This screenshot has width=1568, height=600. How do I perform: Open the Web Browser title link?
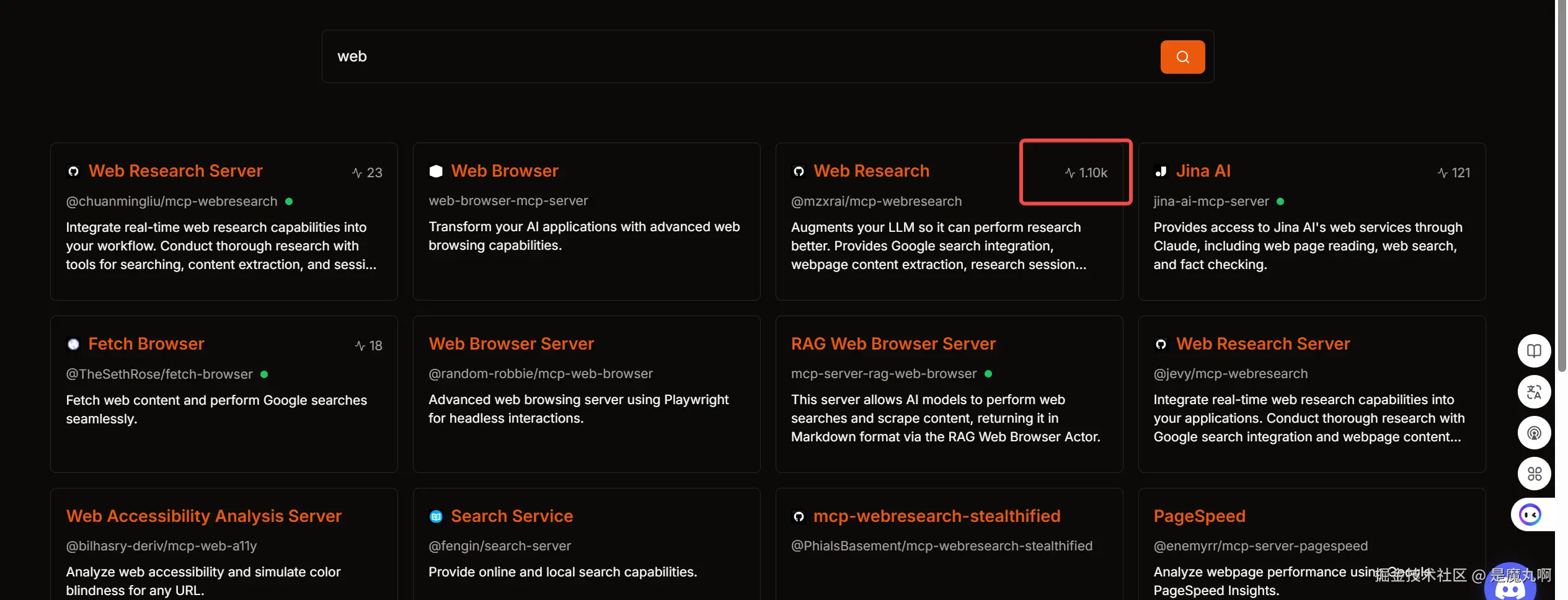pyautogui.click(x=504, y=171)
